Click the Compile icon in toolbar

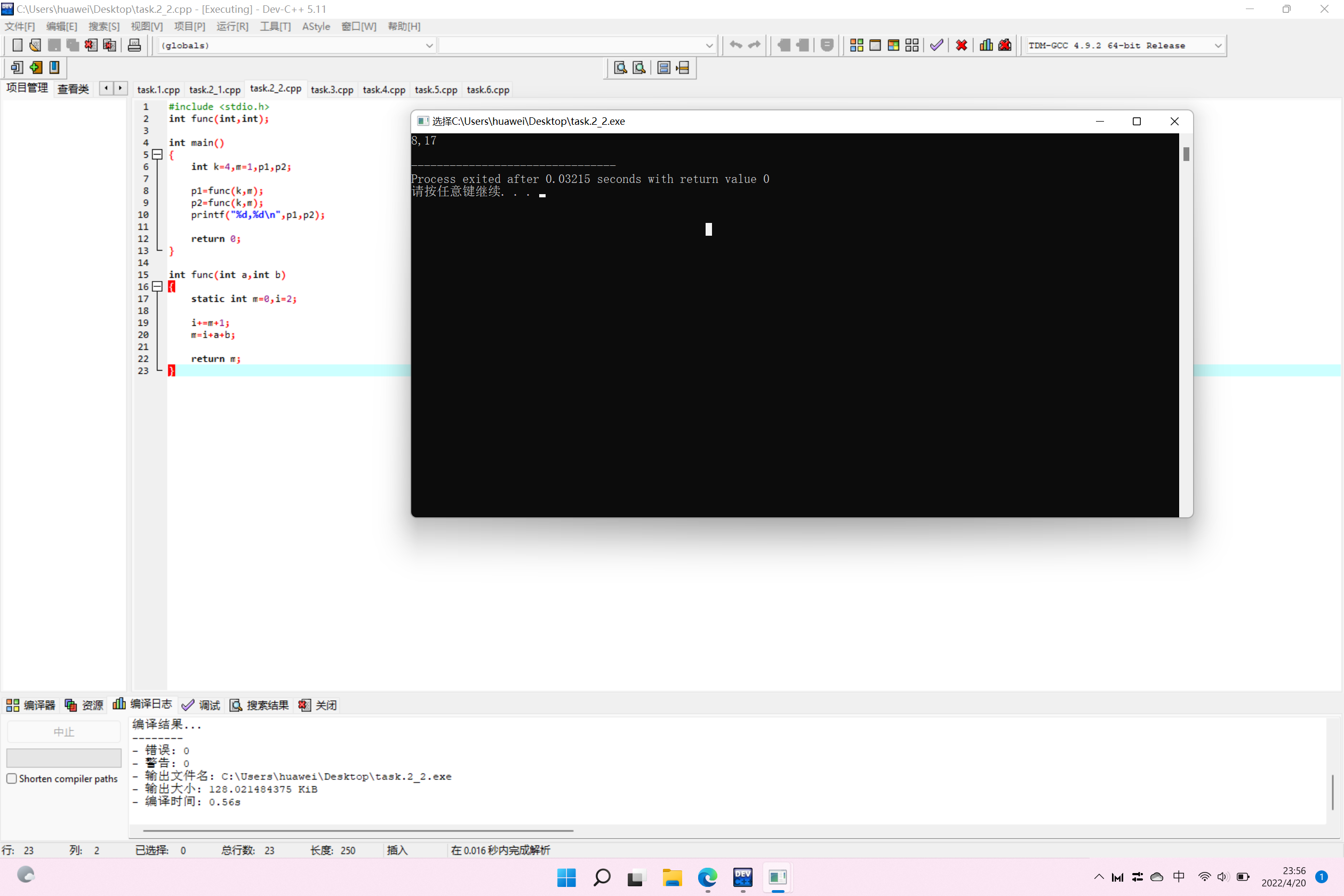(x=856, y=45)
